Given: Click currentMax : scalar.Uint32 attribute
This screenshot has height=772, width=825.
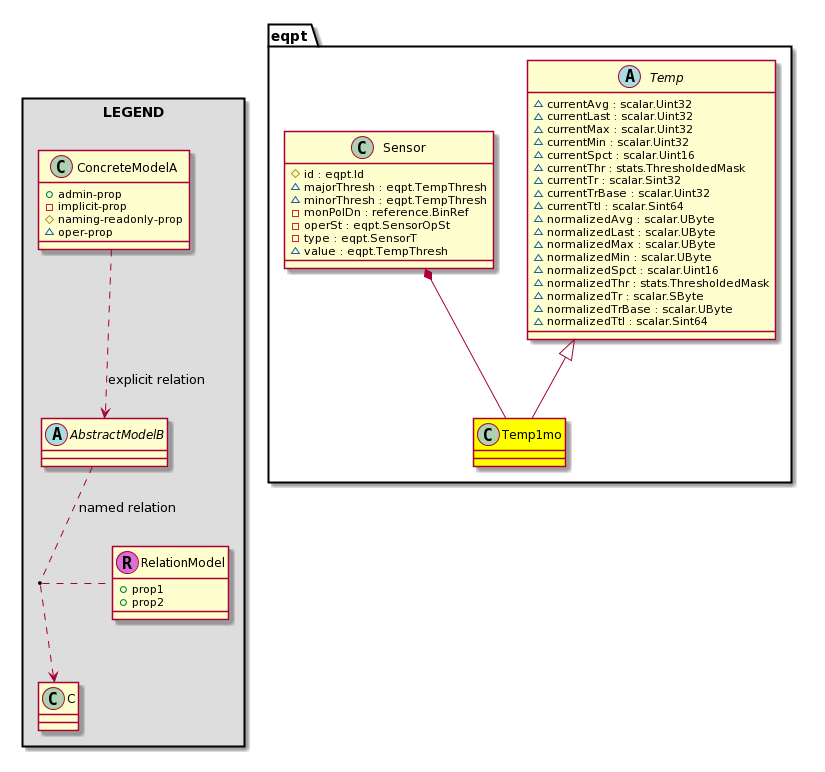Looking at the screenshot, I should click(620, 129).
